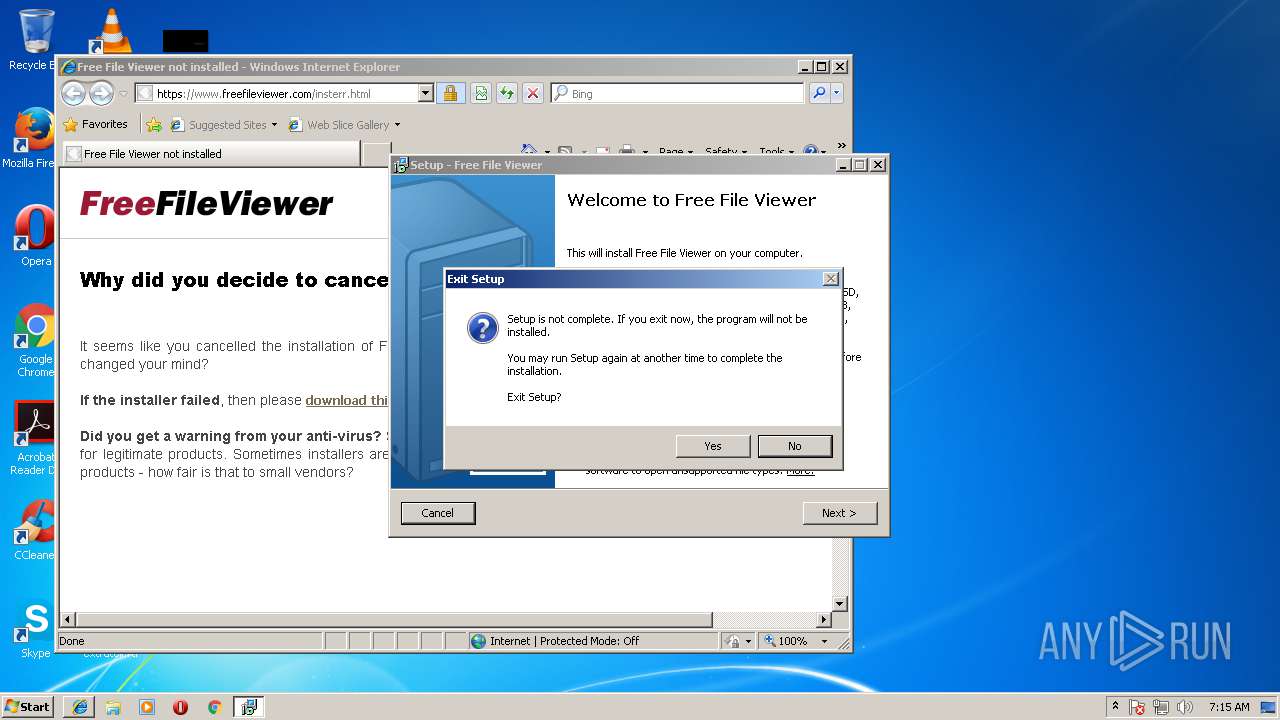Viewport: 1280px width, 720px height.
Task: Refresh the page in Internet Explorer
Action: pyautogui.click(x=507, y=93)
